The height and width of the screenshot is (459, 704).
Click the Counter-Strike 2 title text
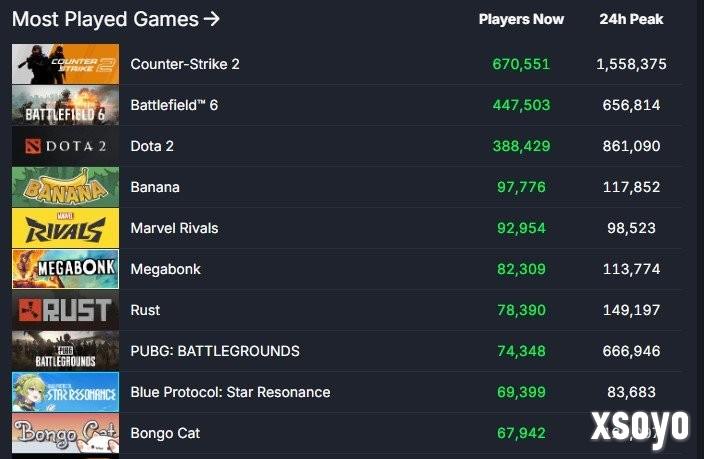click(185, 64)
